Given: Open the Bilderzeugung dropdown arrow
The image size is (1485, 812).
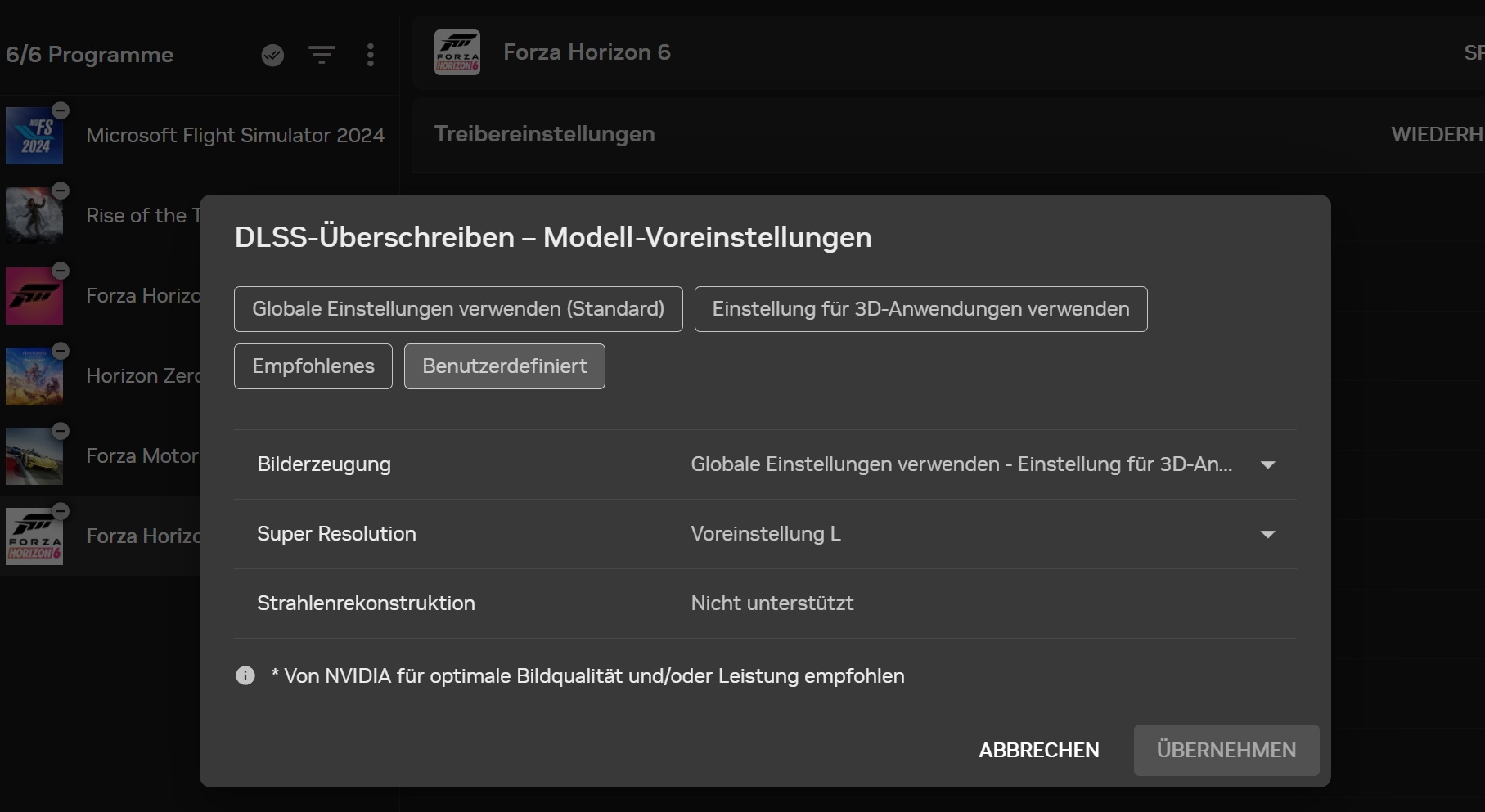Looking at the screenshot, I should (x=1268, y=464).
